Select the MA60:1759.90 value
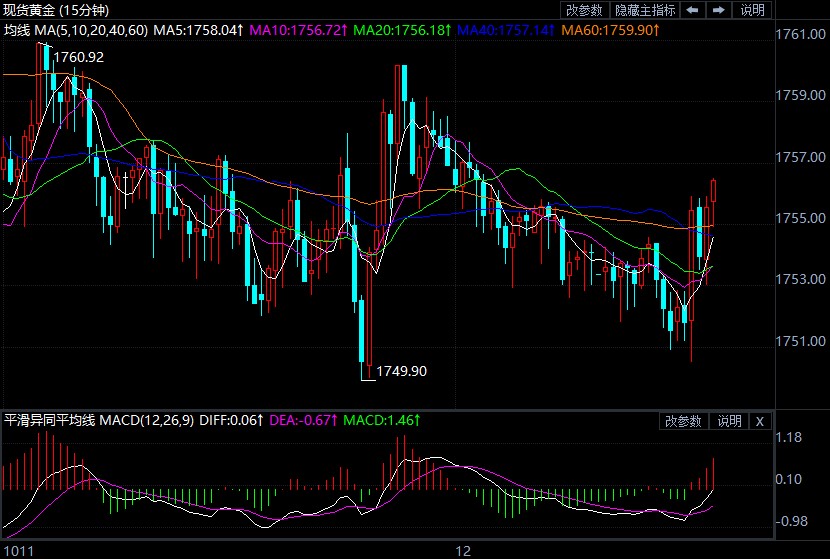 [x=610, y=30]
